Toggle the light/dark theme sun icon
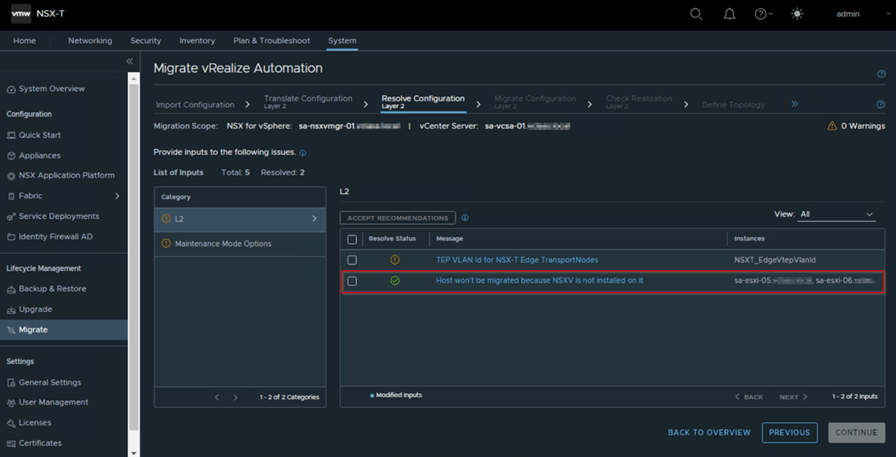 click(x=797, y=14)
